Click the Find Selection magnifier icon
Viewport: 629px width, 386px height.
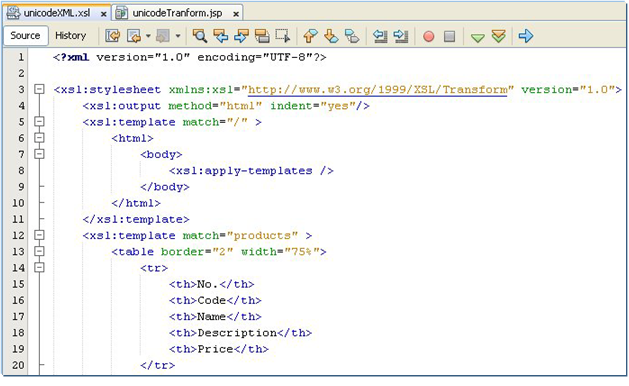(x=200, y=36)
